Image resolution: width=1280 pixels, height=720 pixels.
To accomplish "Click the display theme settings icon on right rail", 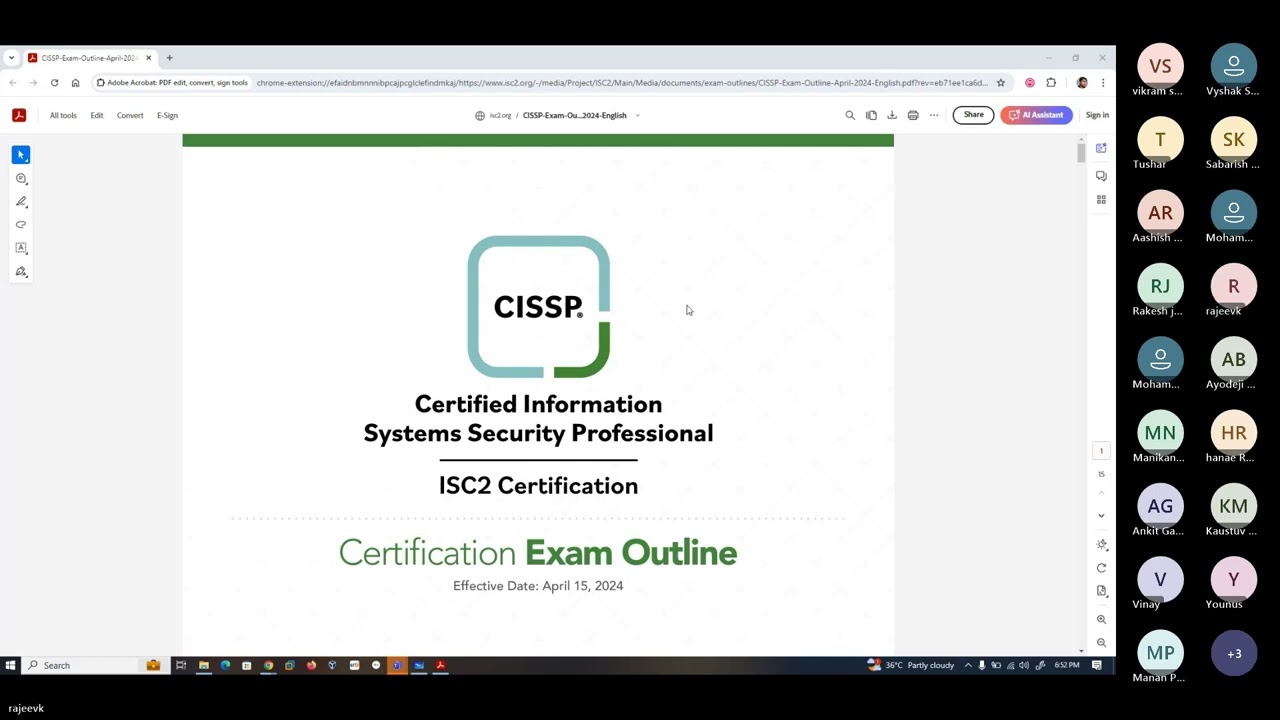I will coord(1101,545).
